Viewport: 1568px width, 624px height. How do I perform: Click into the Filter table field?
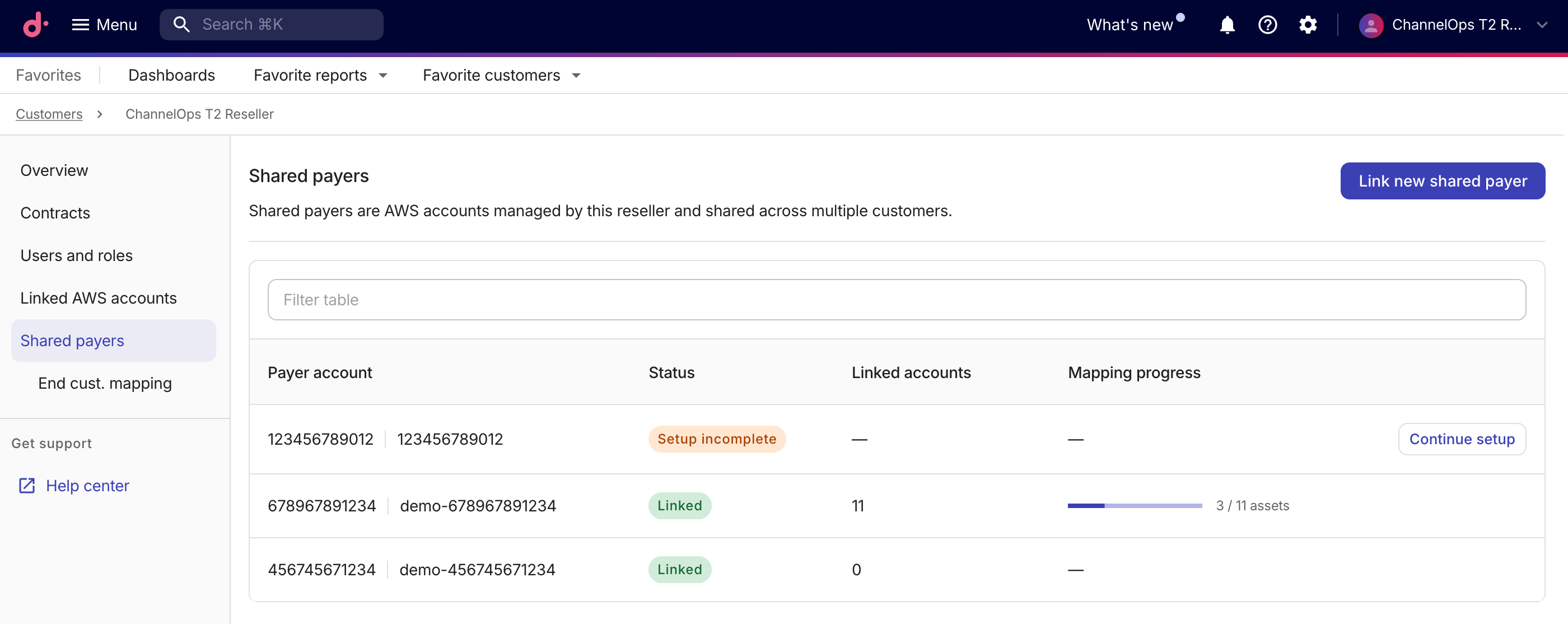pyautogui.click(x=896, y=300)
